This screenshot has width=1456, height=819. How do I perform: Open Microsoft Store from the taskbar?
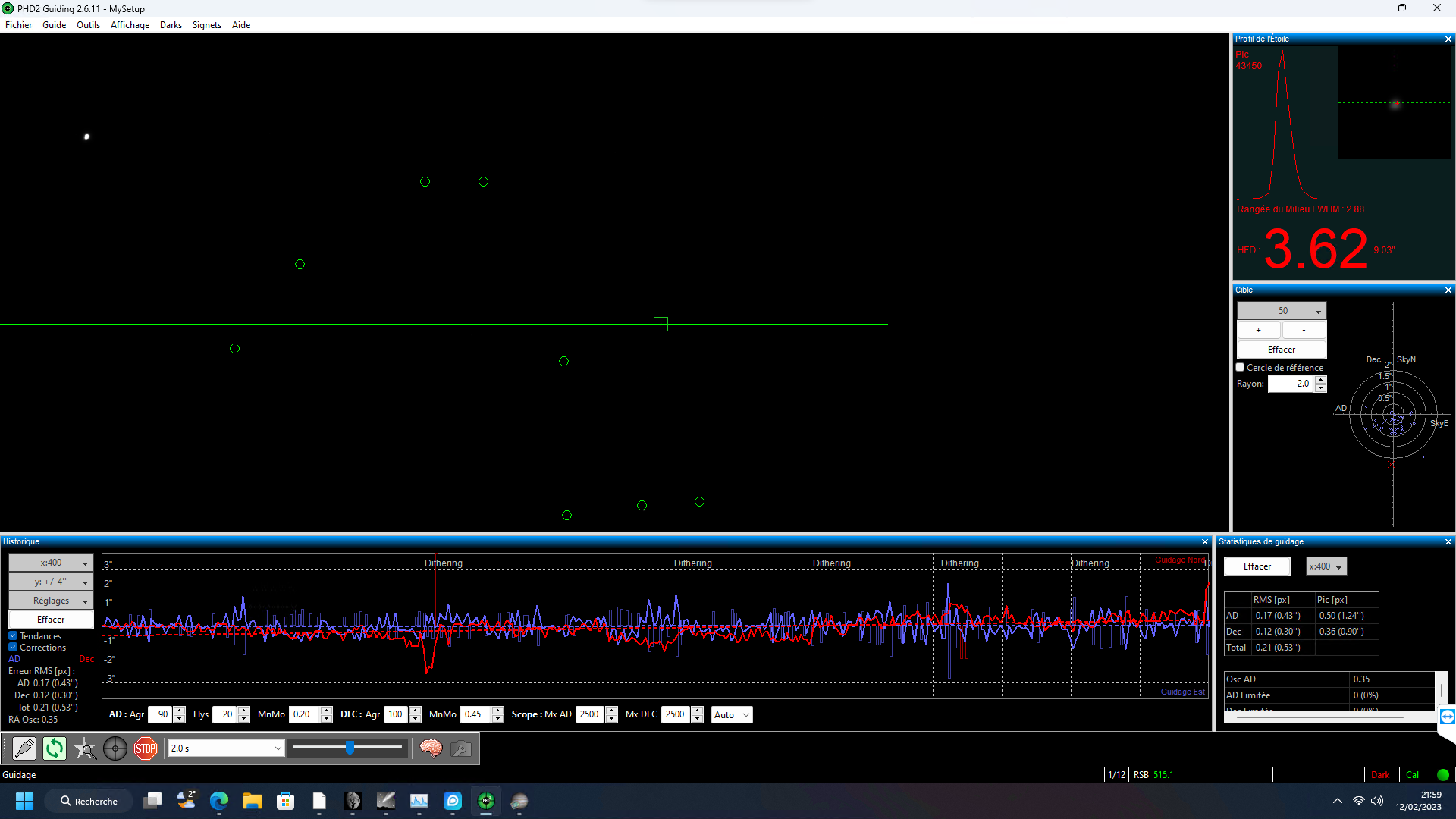(x=286, y=801)
